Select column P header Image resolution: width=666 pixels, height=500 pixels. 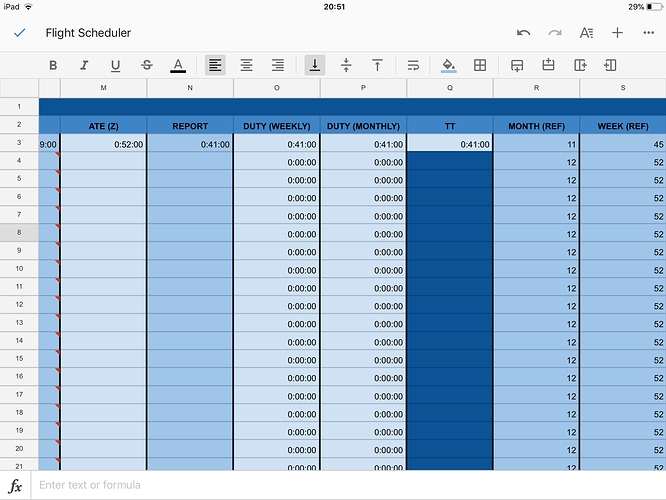tap(363, 88)
